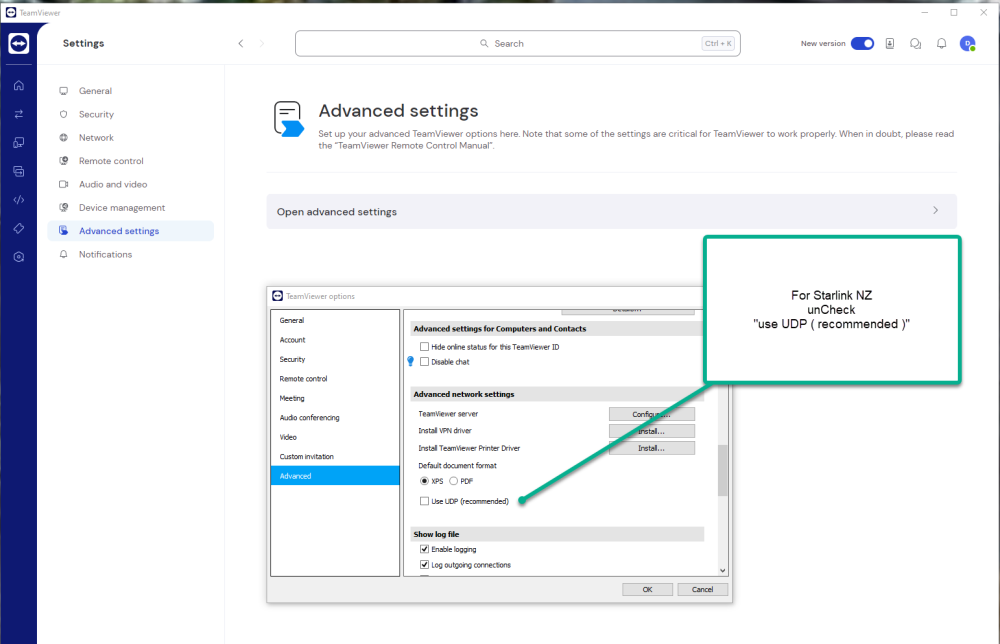Select Advanced settings in settings menu

[x=130, y=231]
